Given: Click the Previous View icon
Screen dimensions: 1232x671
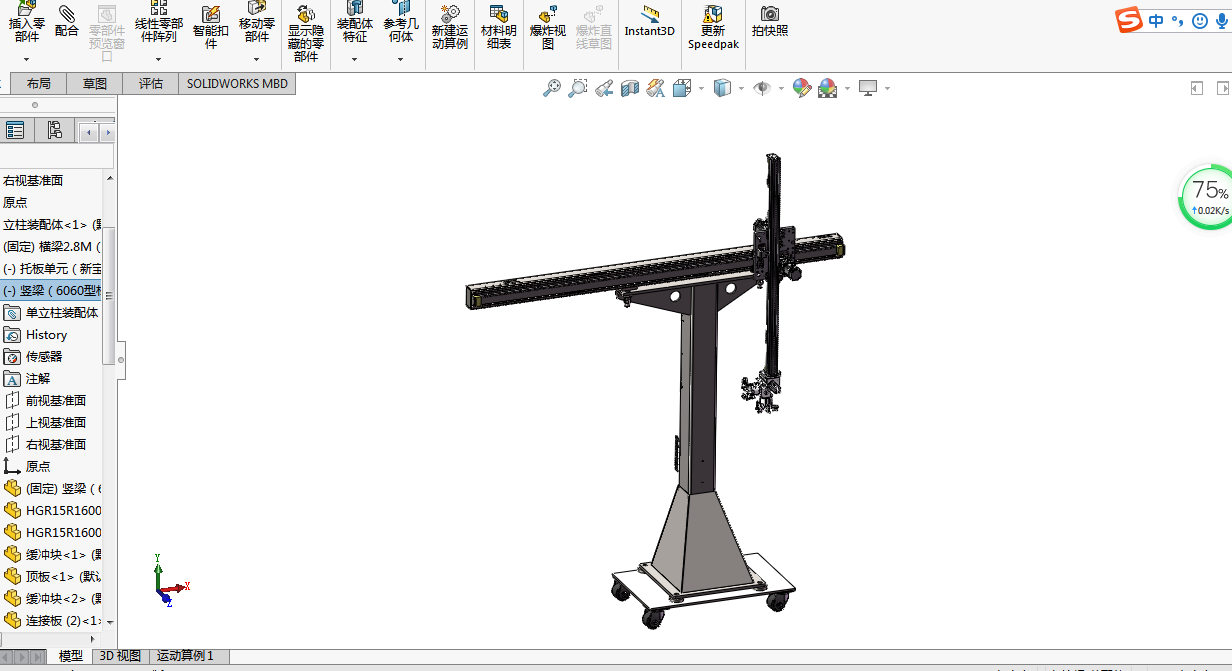Looking at the screenshot, I should point(604,88).
